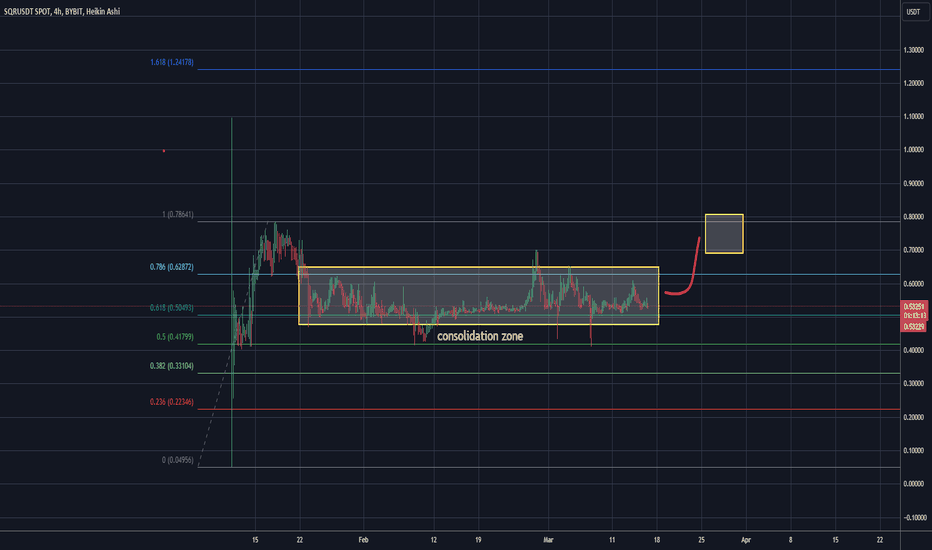932x550 pixels.
Task: Click the 25 date label on time axis
Action: click(701, 540)
